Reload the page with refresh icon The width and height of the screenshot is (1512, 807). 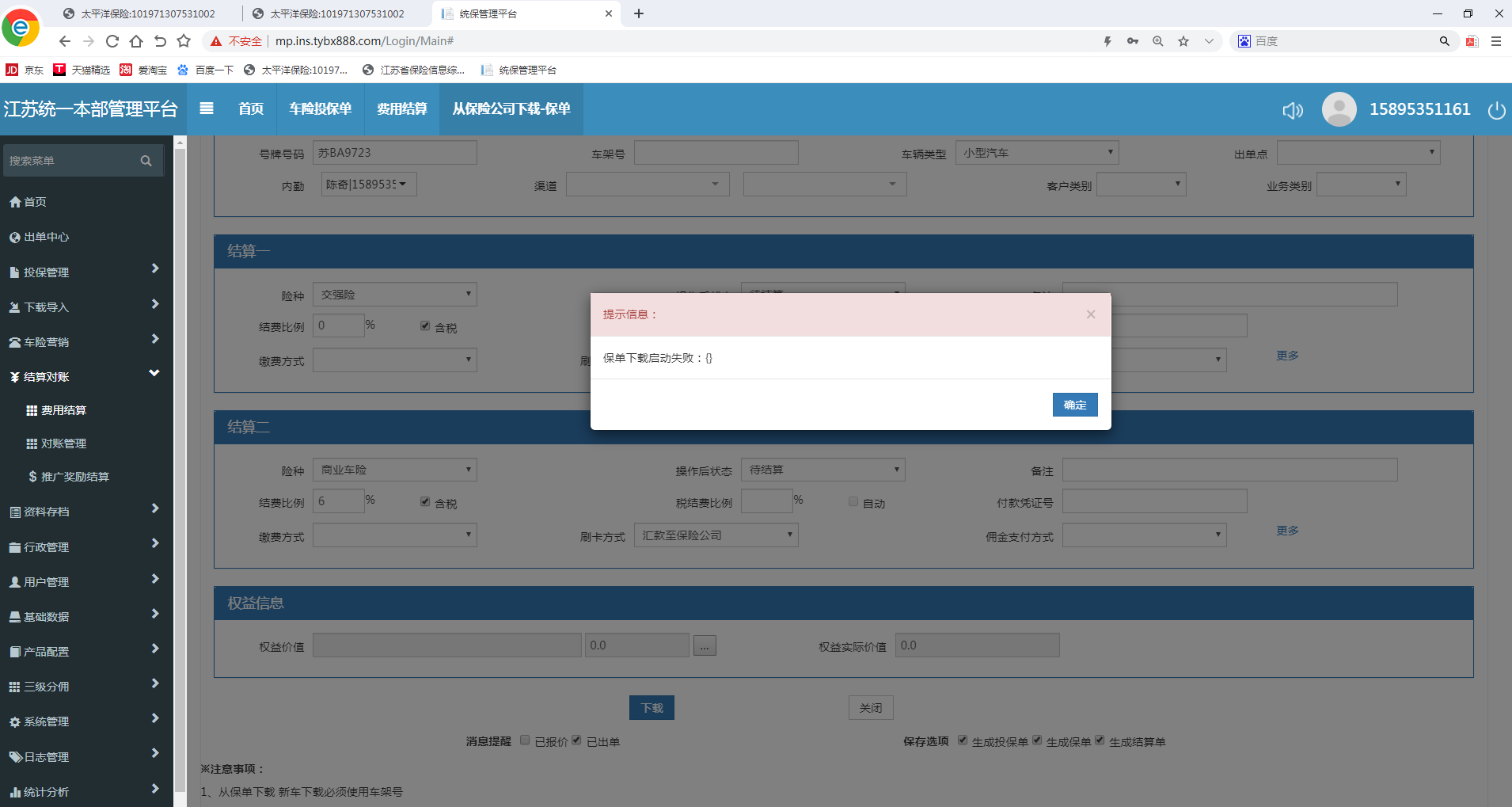pyautogui.click(x=112, y=41)
